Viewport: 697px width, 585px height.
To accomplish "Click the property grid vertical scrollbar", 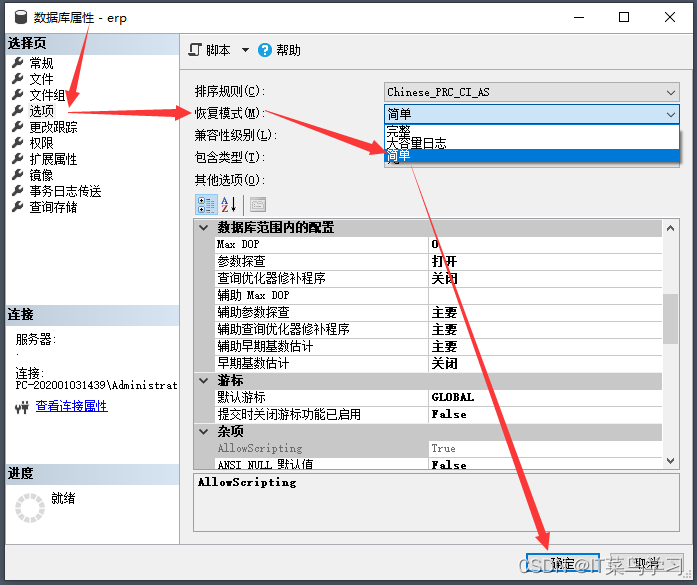I will click(670, 318).
